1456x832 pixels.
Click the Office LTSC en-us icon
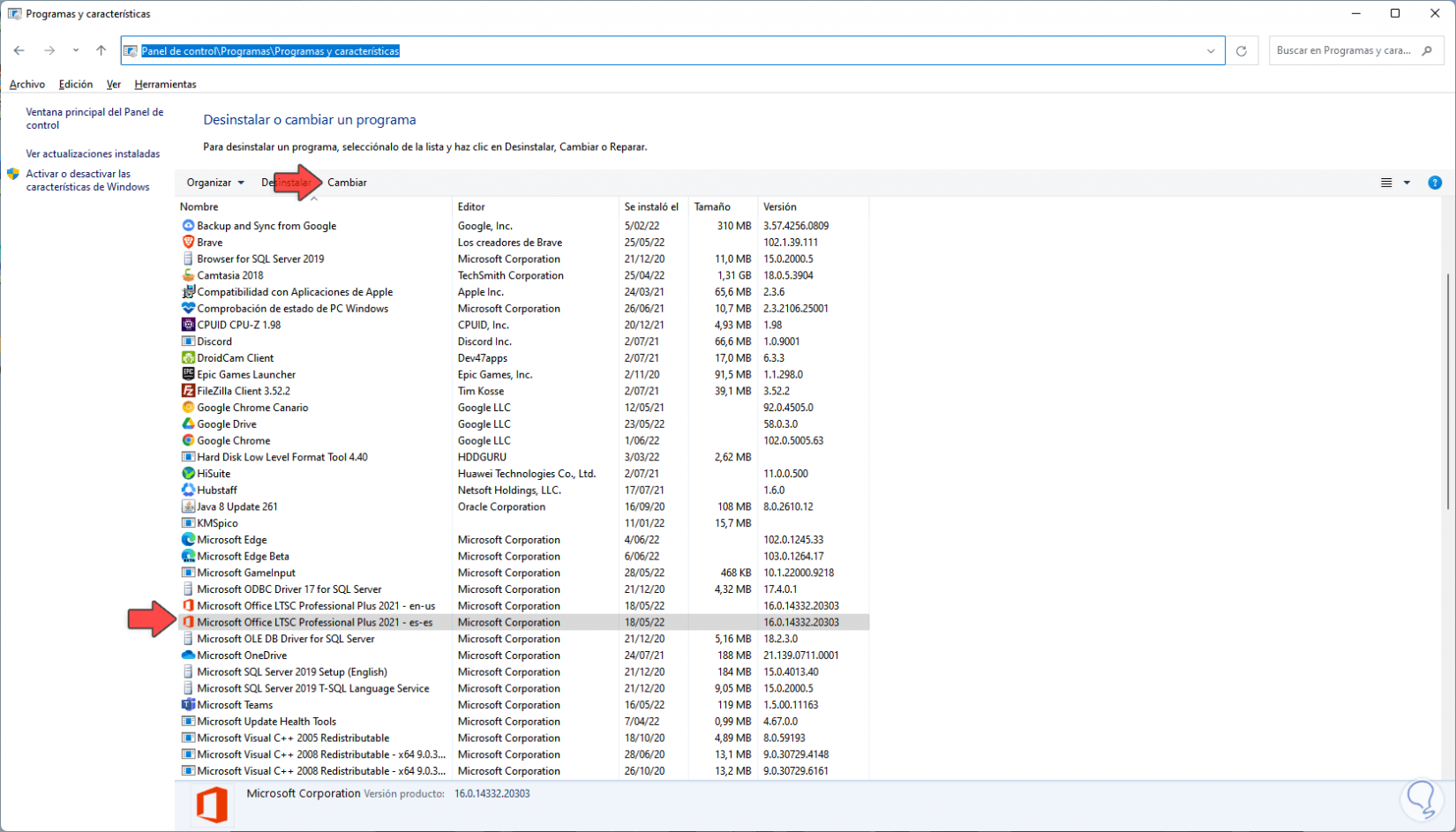click(188, 606)
